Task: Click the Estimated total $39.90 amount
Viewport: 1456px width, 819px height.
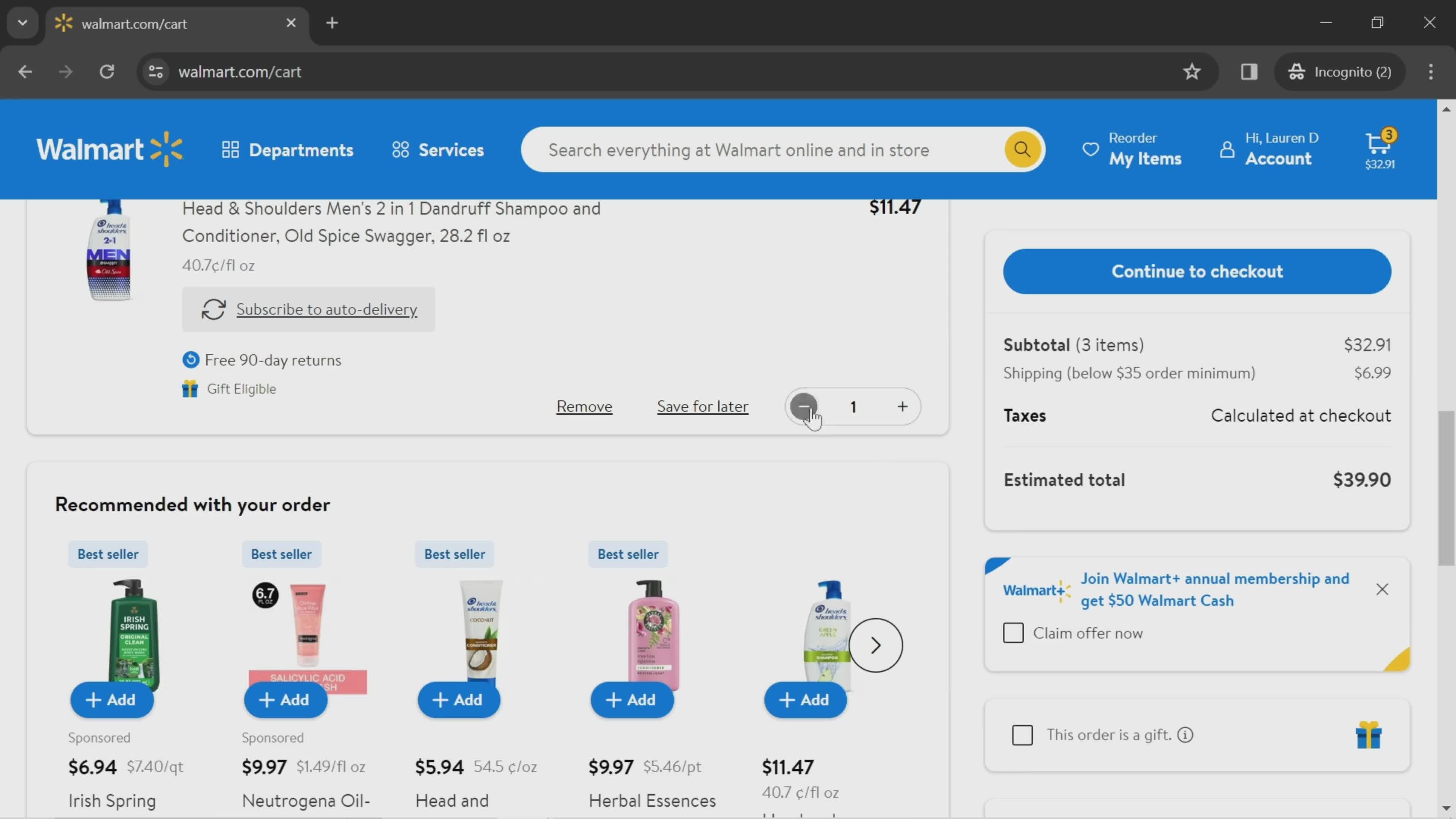Action: coord(1362,480)
